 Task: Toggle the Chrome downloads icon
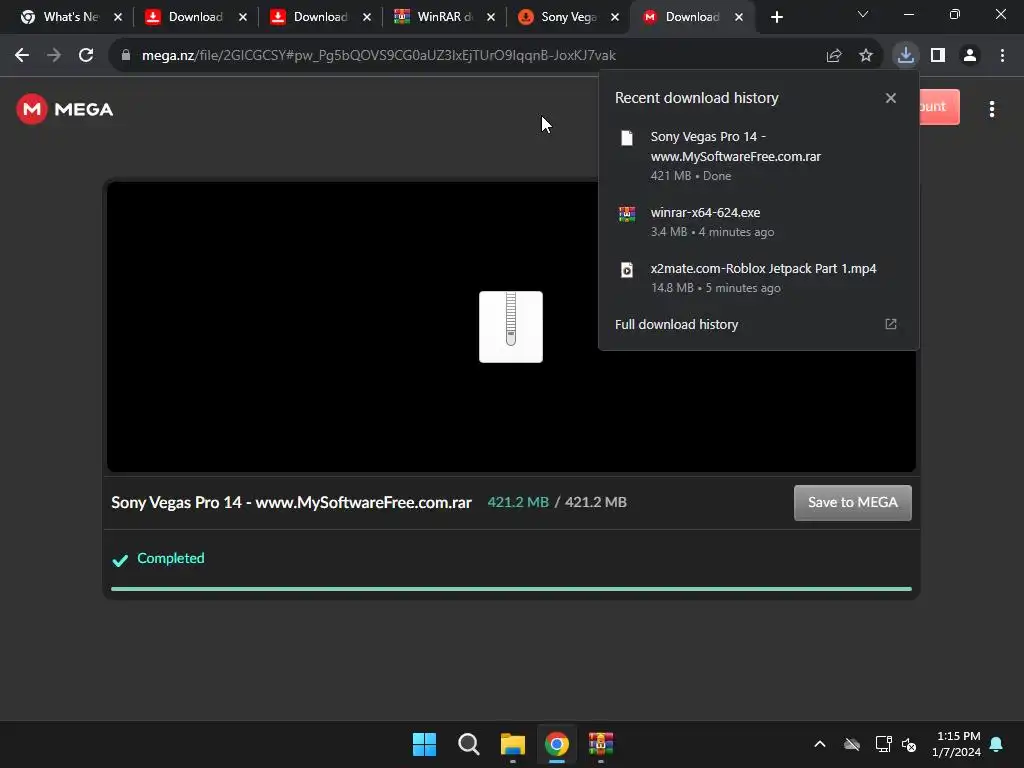(x=905, y=56)
